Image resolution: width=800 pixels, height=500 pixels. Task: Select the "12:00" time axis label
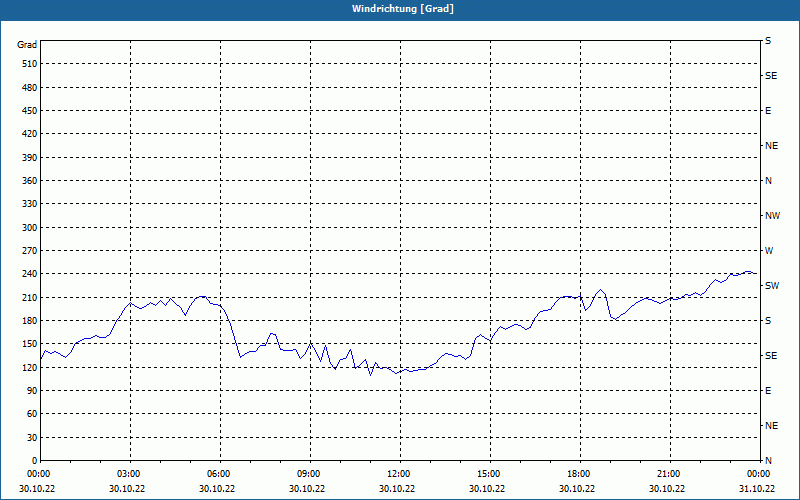click(x=400, y=474)
